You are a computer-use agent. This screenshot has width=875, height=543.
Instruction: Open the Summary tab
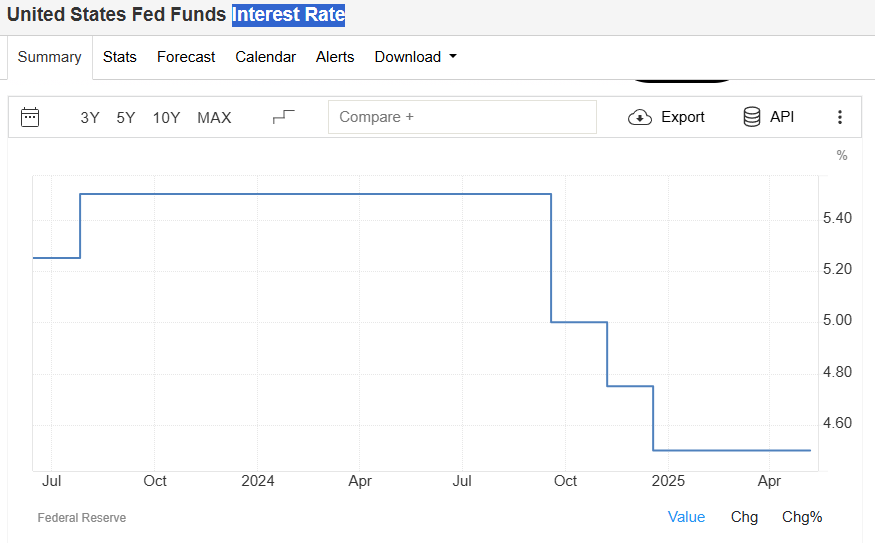[49, 57]
